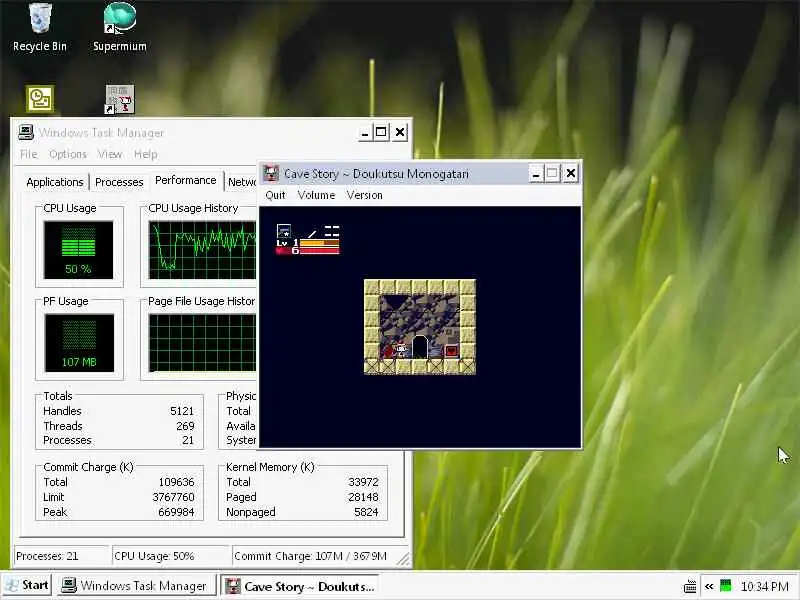This screenshot has width=800, height=600.
Task: Activate the Cave Story taskbar button
Action: pos(302,586)
